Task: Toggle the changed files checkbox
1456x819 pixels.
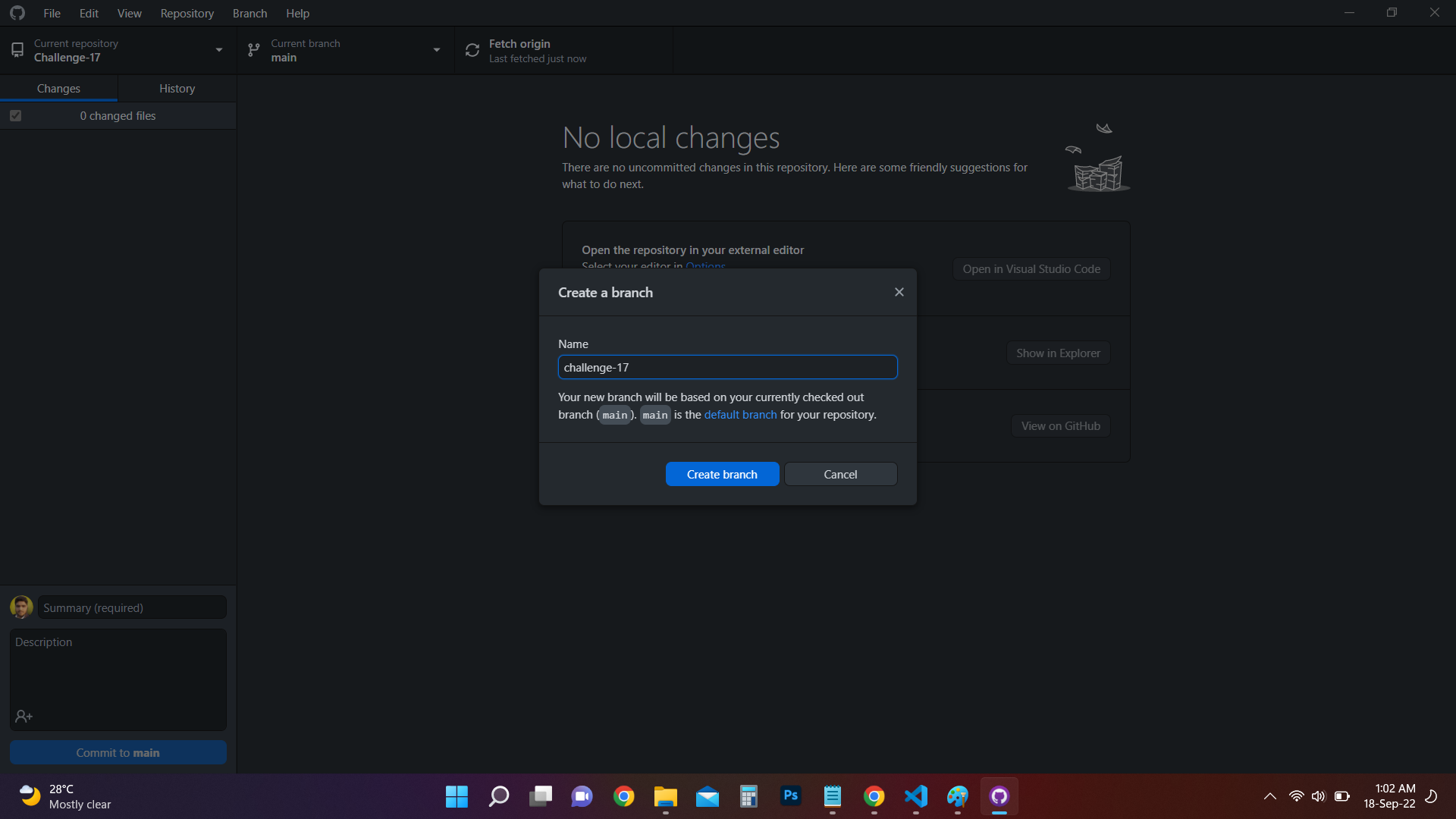Action: point(16,116)
